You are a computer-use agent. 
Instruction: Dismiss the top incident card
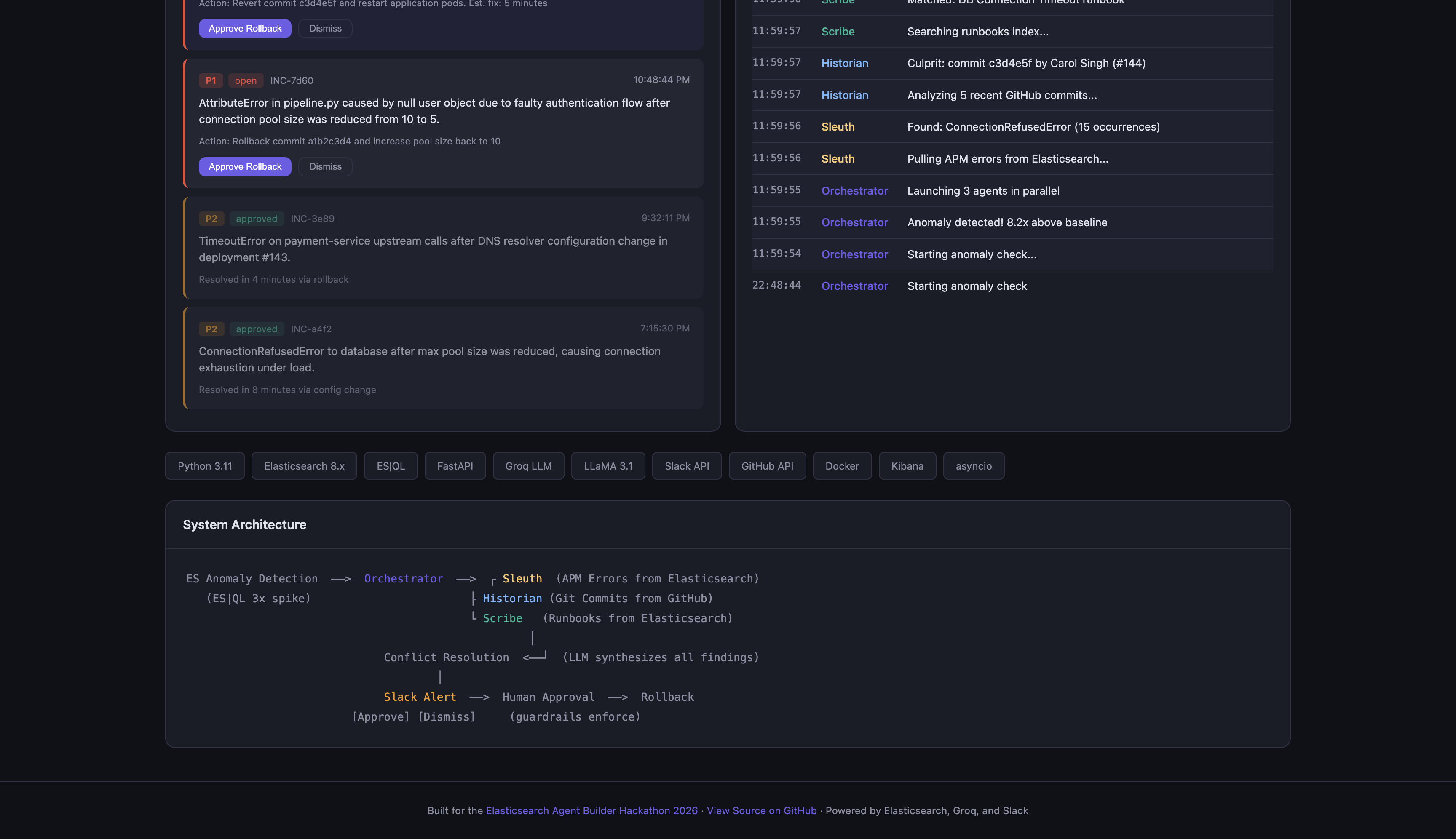[325, 28]
